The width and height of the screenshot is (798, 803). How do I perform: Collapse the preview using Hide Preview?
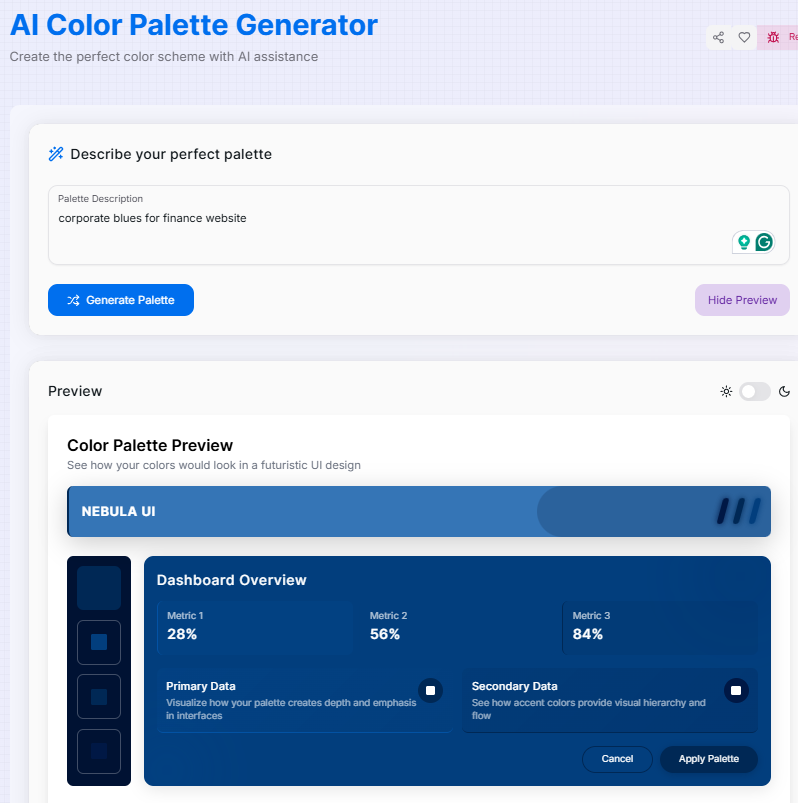[742, 300]
